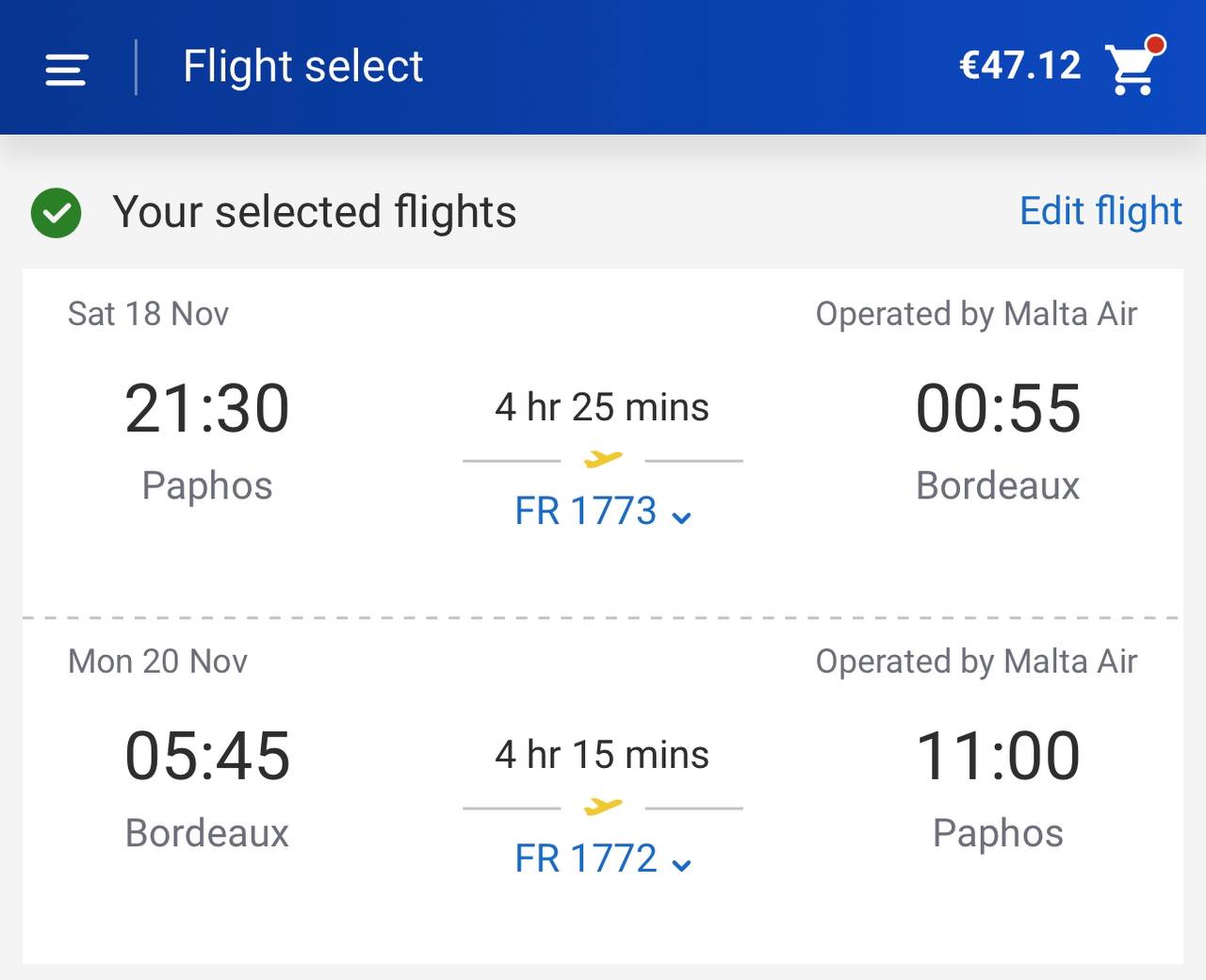Select the 00:55 Bordeaux arrival time
Viewport: 1206px width, 980px height.
click(998, 409)
